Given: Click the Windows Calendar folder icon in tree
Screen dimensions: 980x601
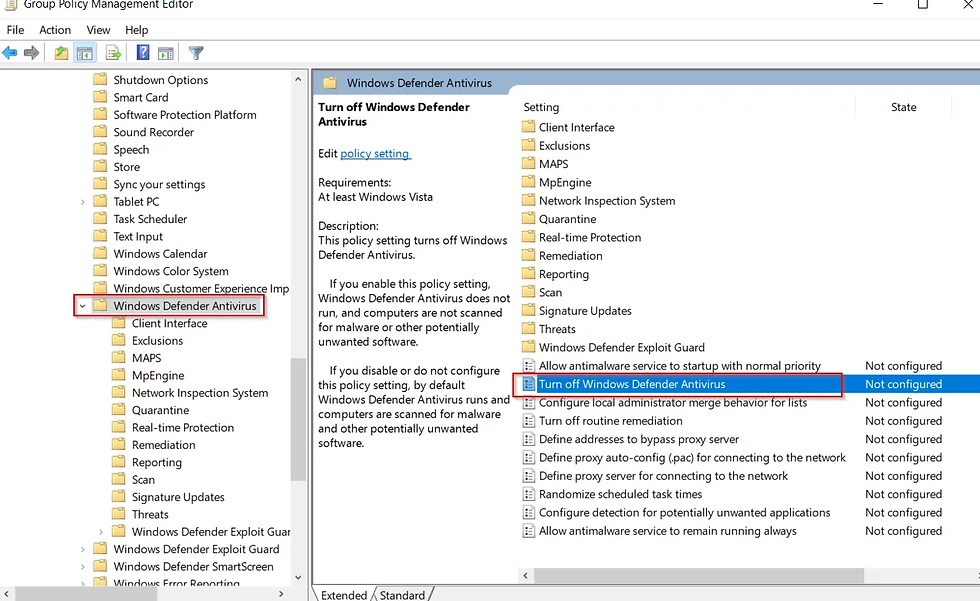Looking at the screenshot, I should click(100, 253).
